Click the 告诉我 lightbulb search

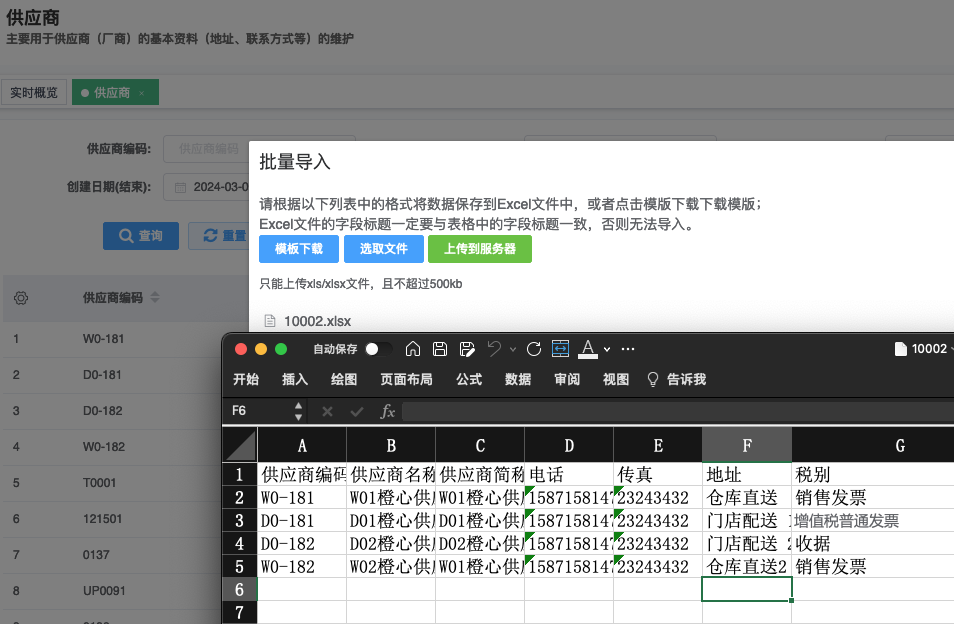[677, 379]
